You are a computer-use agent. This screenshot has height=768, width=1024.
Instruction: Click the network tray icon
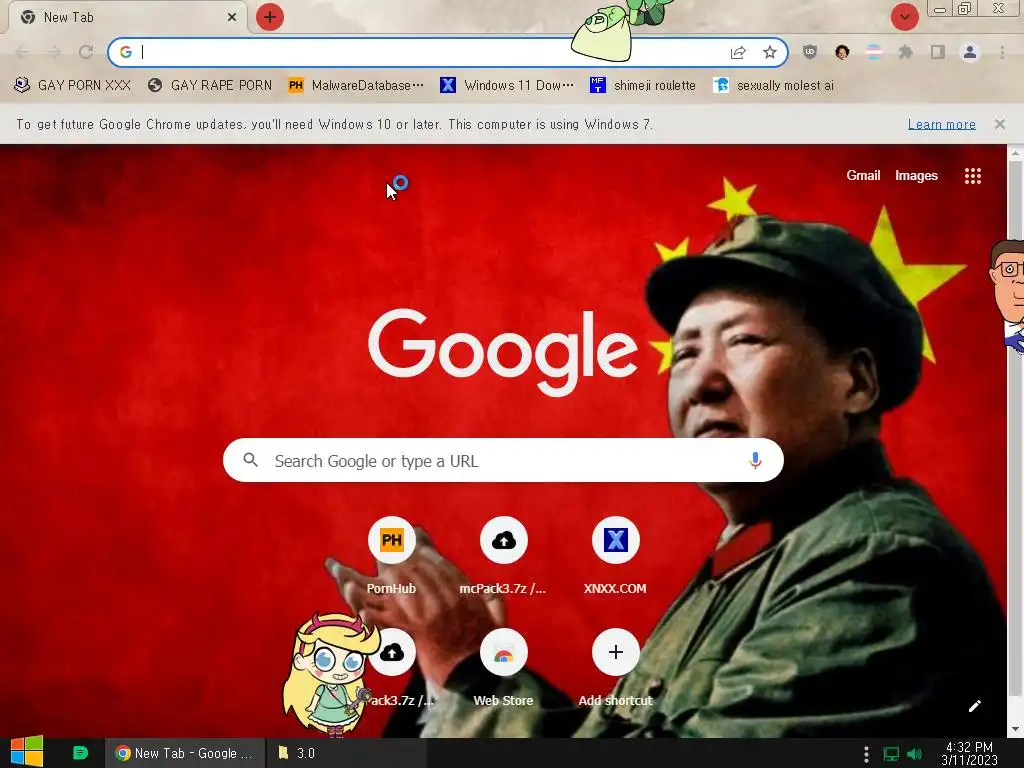pyautogui.click(x=891, y=754)
